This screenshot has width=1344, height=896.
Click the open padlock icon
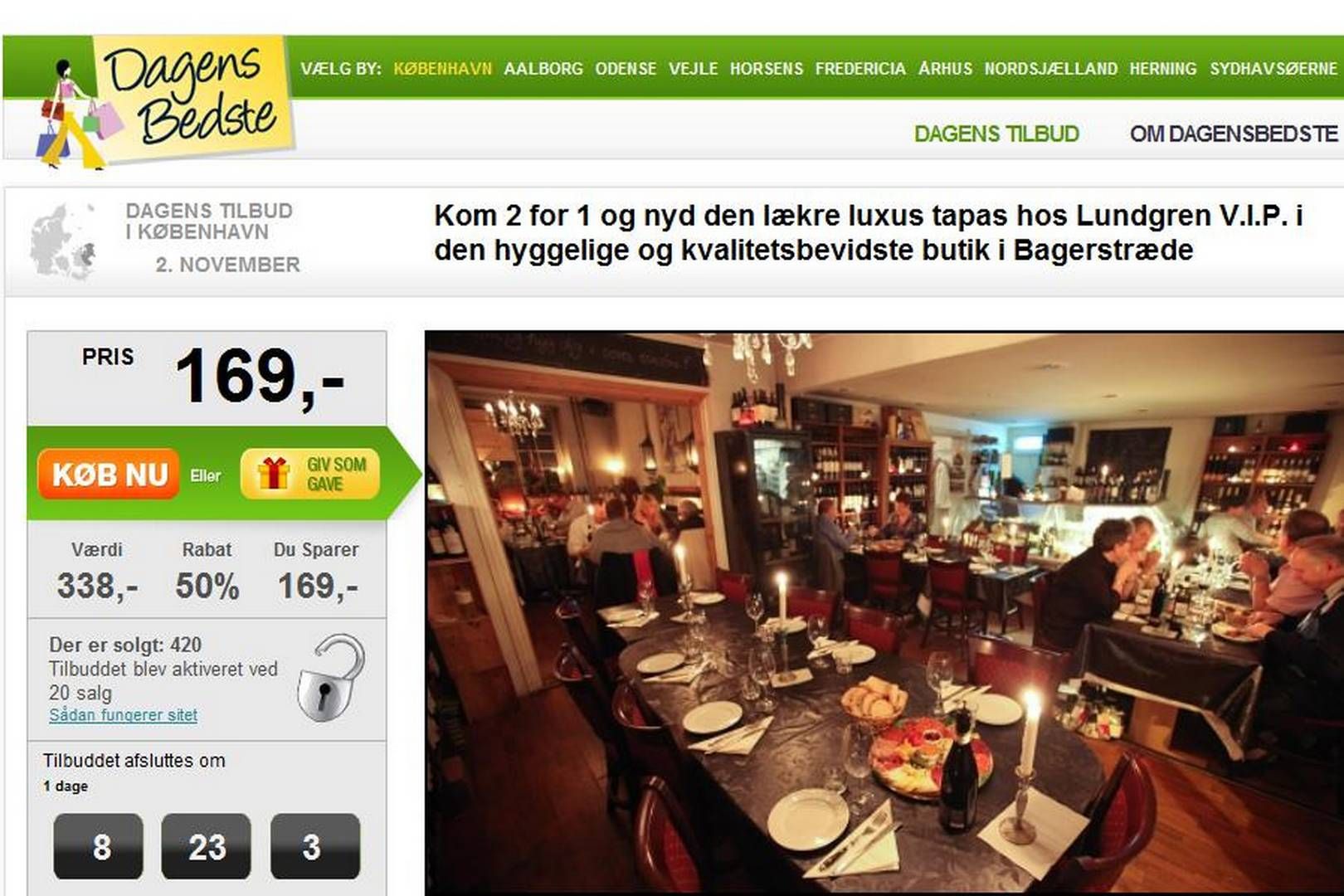pos(332,677)
